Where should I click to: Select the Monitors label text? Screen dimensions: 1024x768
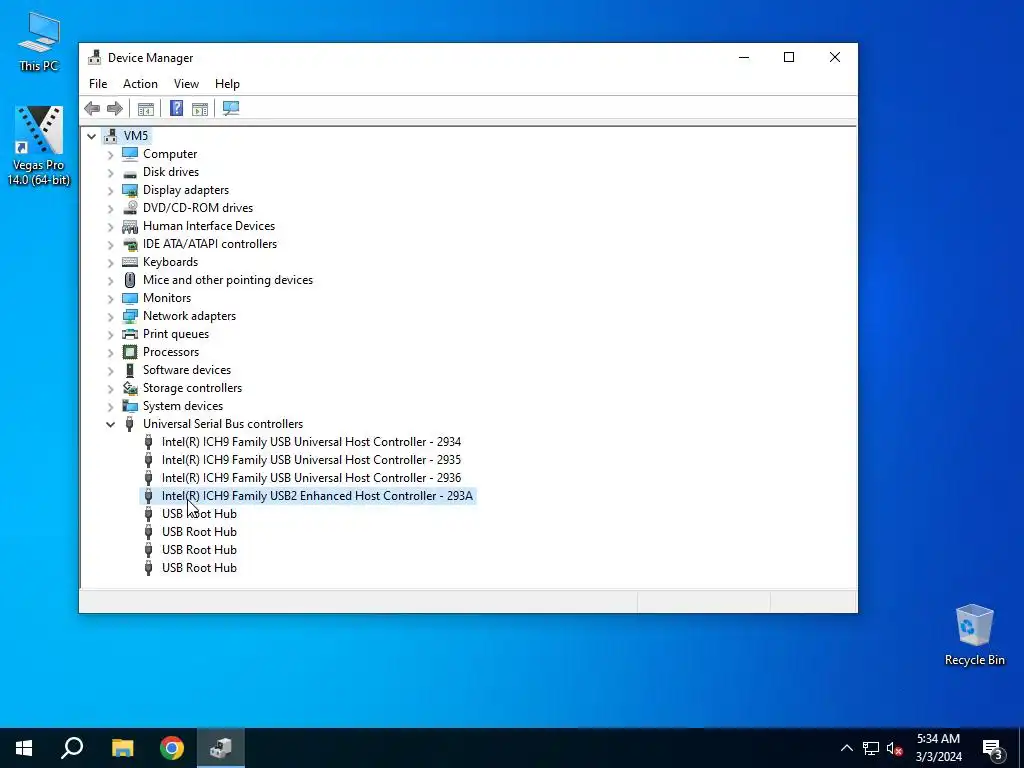coord(167,298)
